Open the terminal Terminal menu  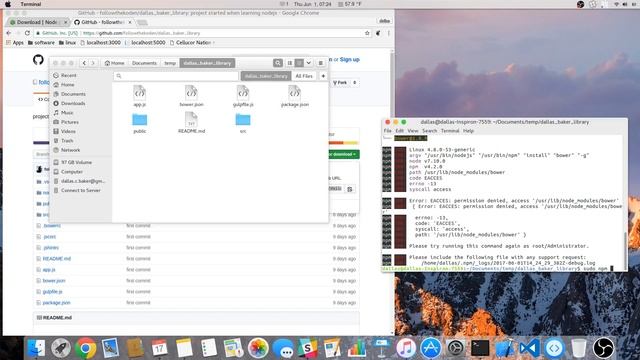pyautogui.click(x=450, y=131)
